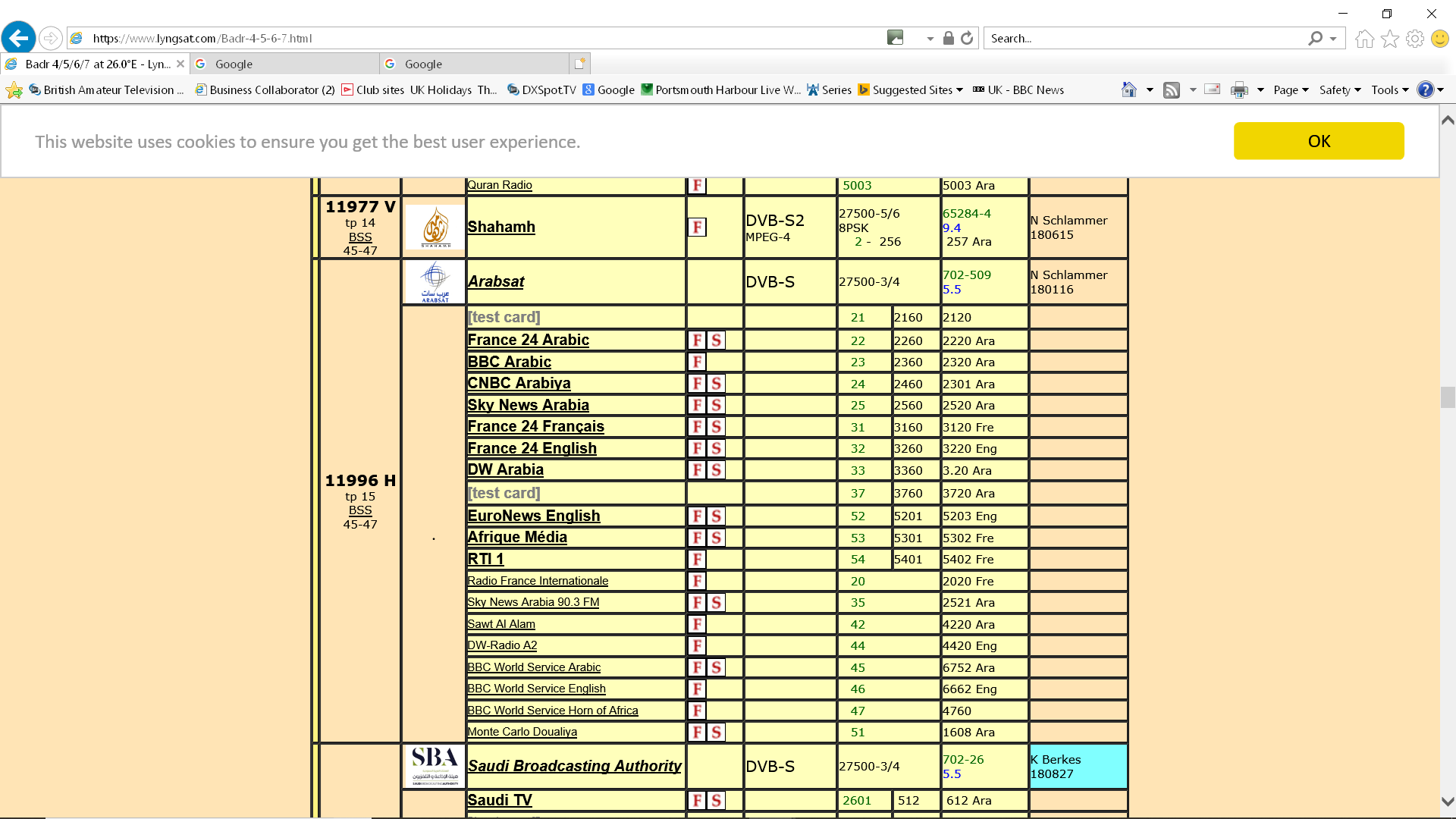Open BBC World Service Horn of Africa link

pyautogui.click(x=553, y=711)
